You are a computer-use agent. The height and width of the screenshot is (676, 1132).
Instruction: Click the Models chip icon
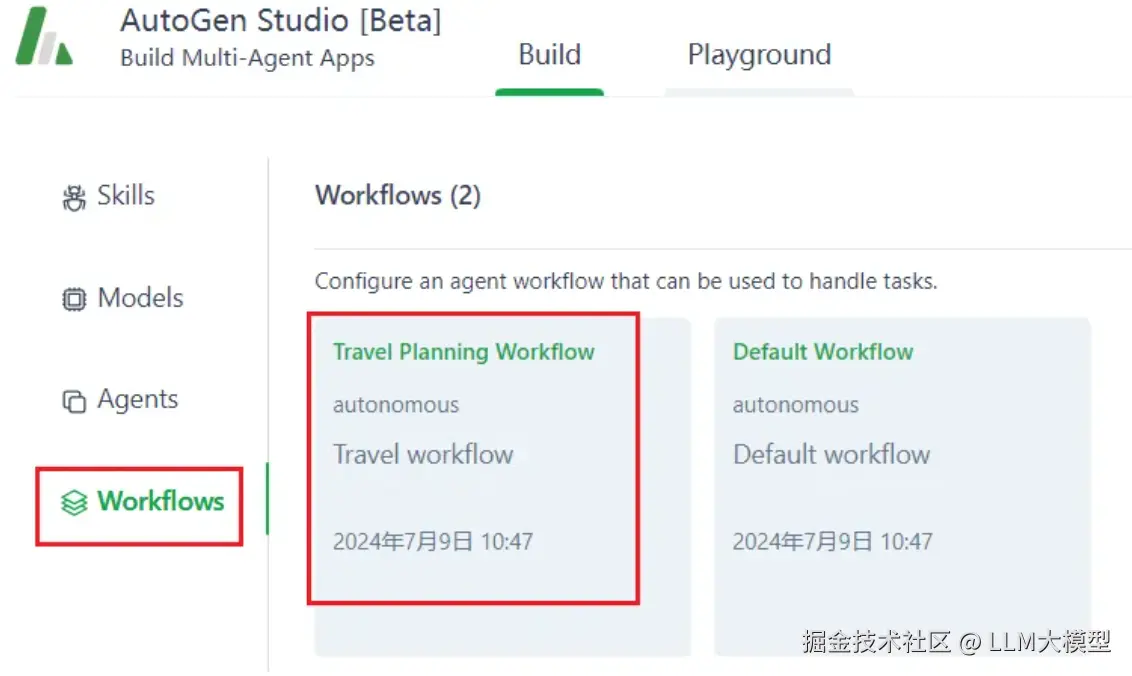[74, 299]
